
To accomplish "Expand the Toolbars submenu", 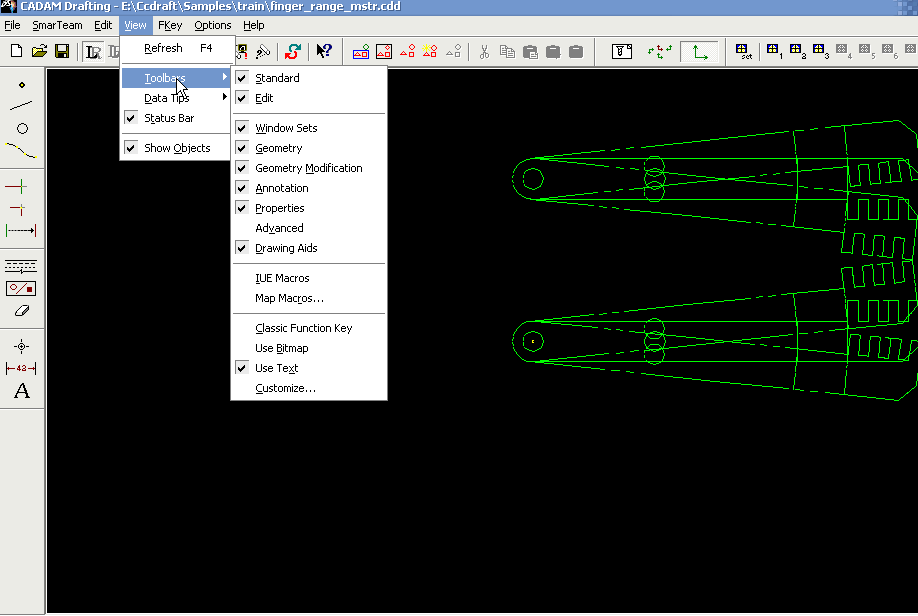I will (x=176, y=78).
